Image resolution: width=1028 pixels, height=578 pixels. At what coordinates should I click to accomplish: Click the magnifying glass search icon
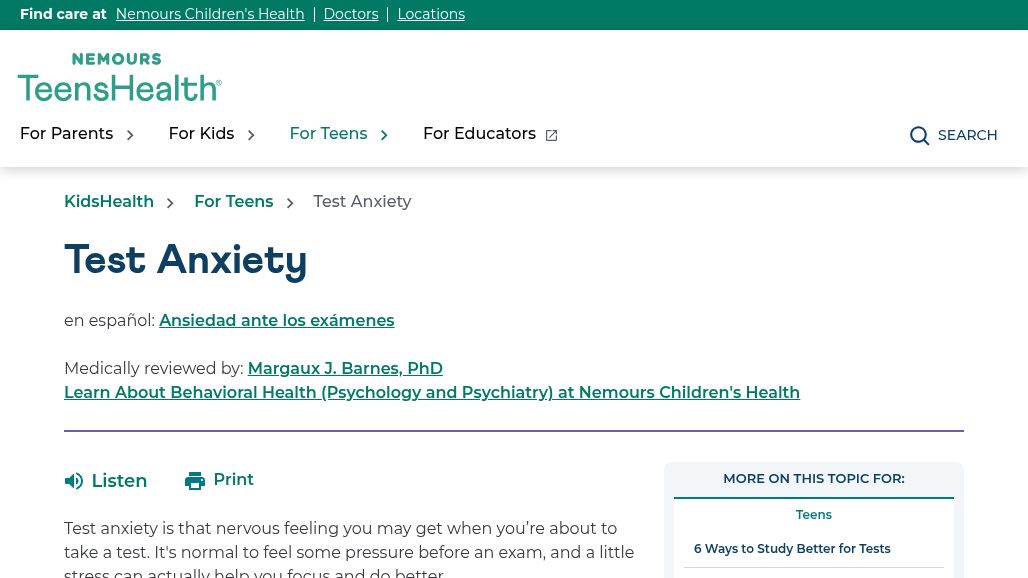pyautogui.click(x=919, y=136)
